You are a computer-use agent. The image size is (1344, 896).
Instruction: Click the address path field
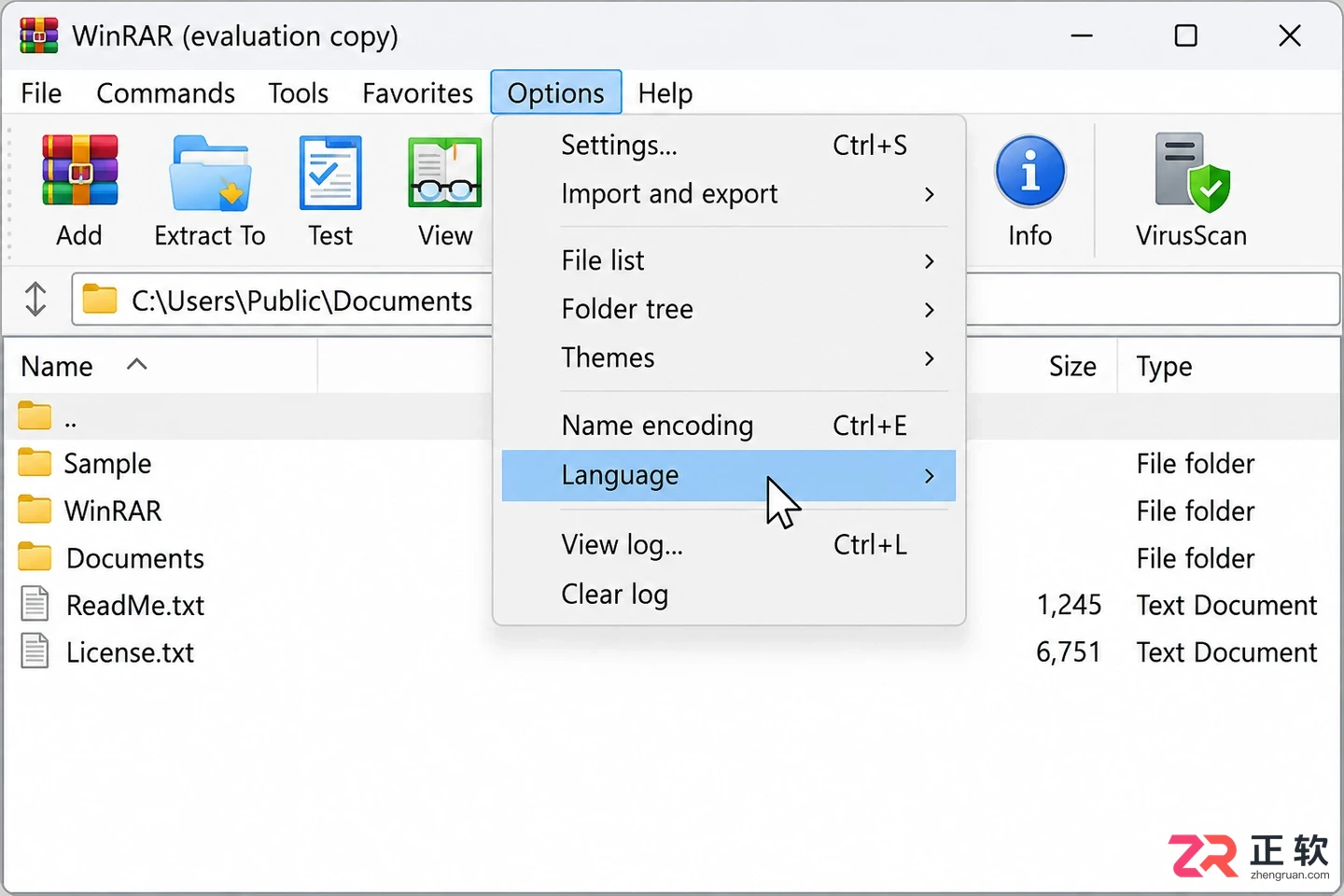[282, 300]
